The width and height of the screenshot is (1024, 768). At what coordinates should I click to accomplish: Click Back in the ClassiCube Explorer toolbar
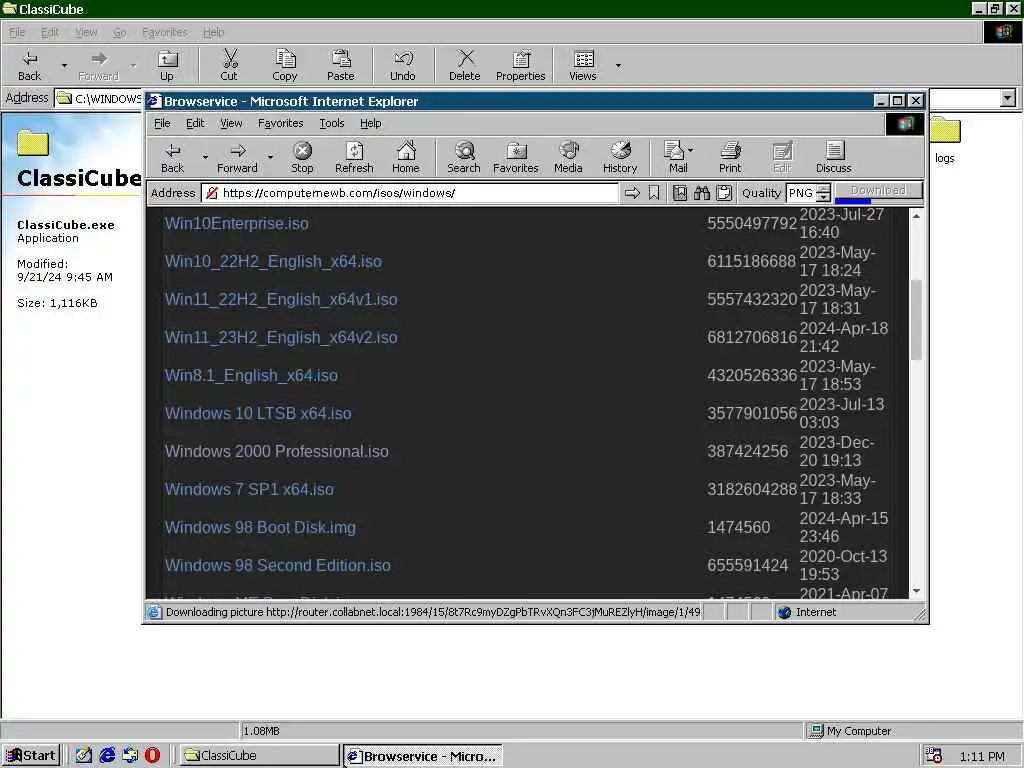tap(29, 65)
